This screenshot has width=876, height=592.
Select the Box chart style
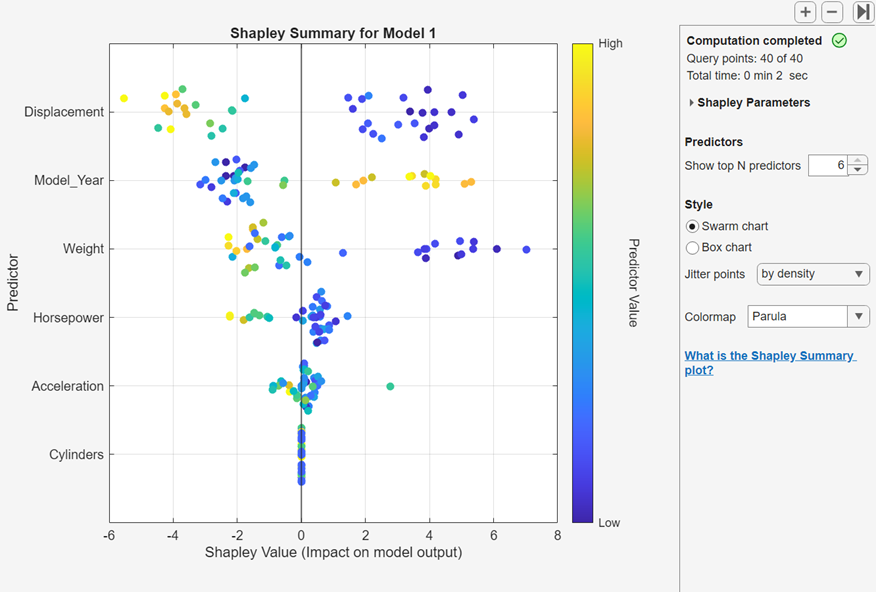[691, 247]
